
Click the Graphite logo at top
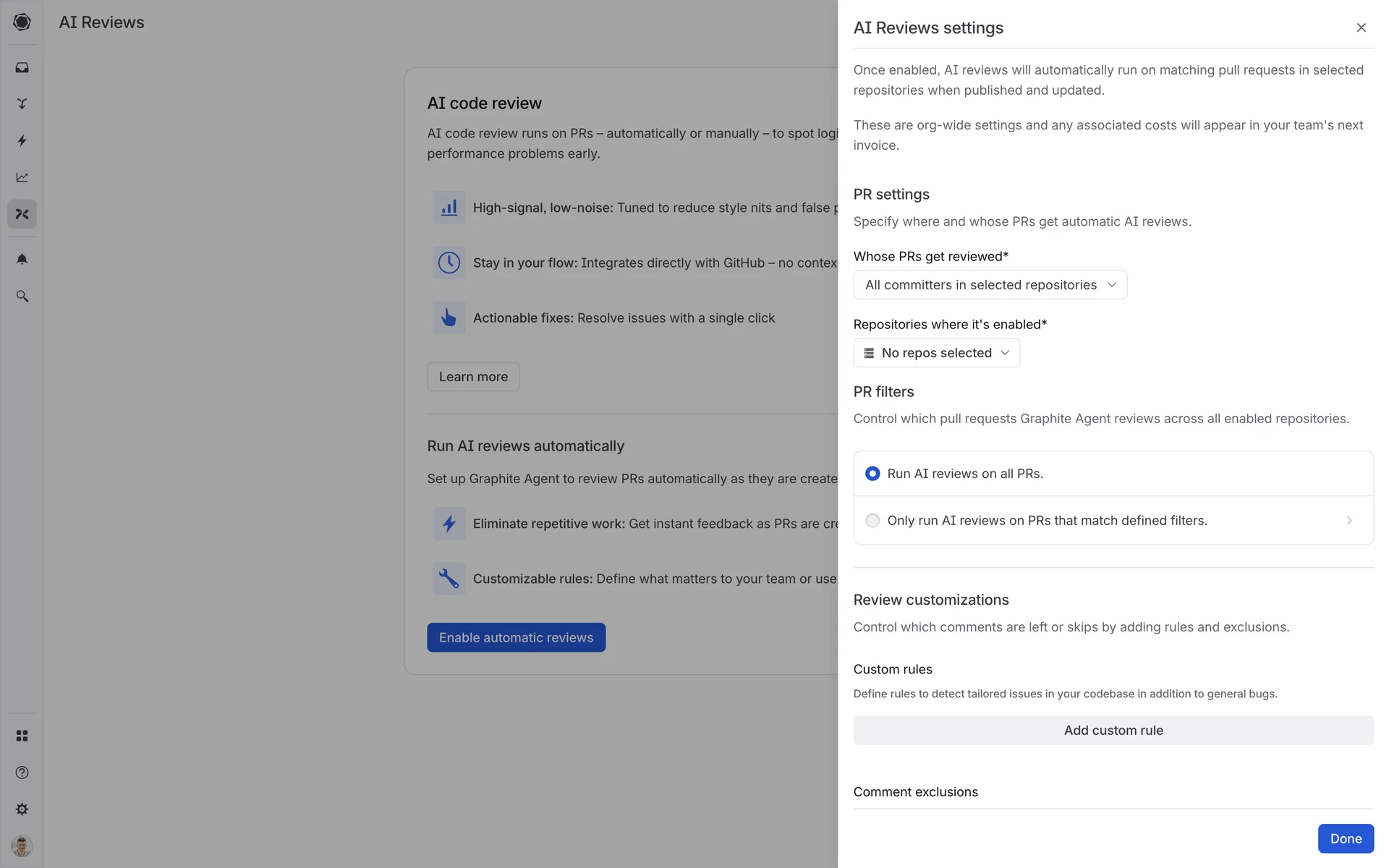(22, 22)
